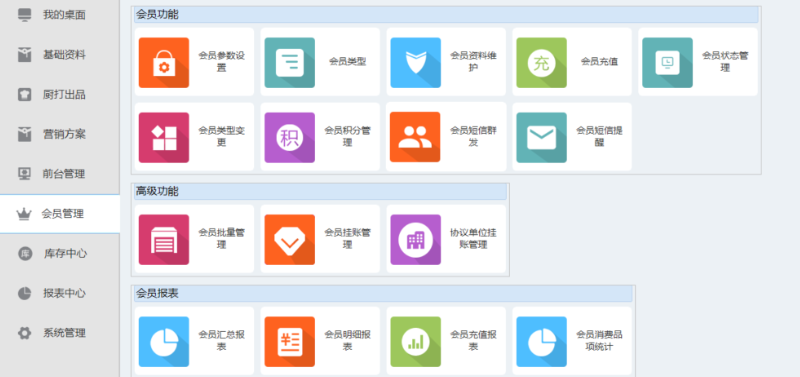Click the orange 会员明细报表 list icon
The width and height of the screenshot is (800, 377).
click(289, 341)
